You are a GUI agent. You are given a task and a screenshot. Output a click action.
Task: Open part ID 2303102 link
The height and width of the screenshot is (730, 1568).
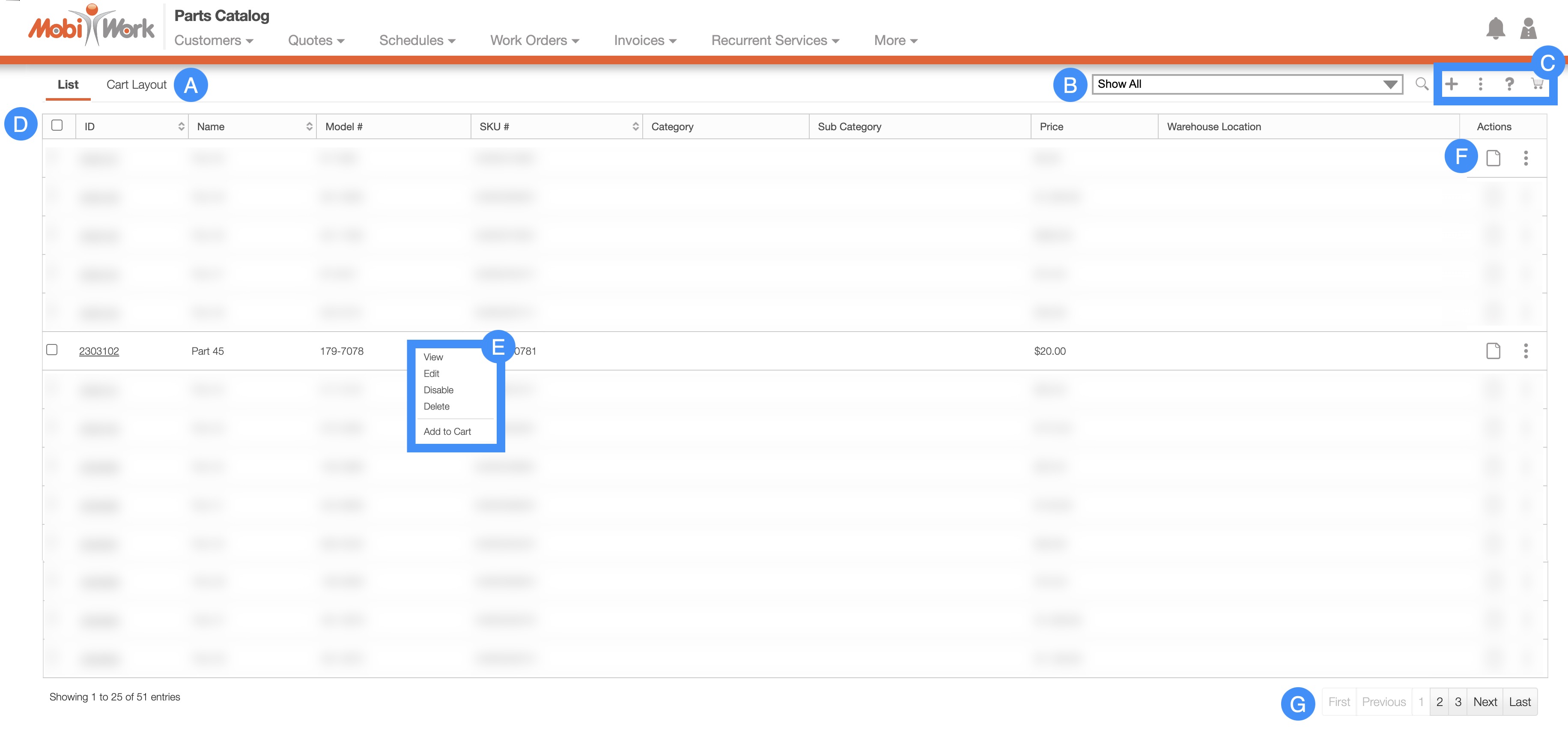99,351
